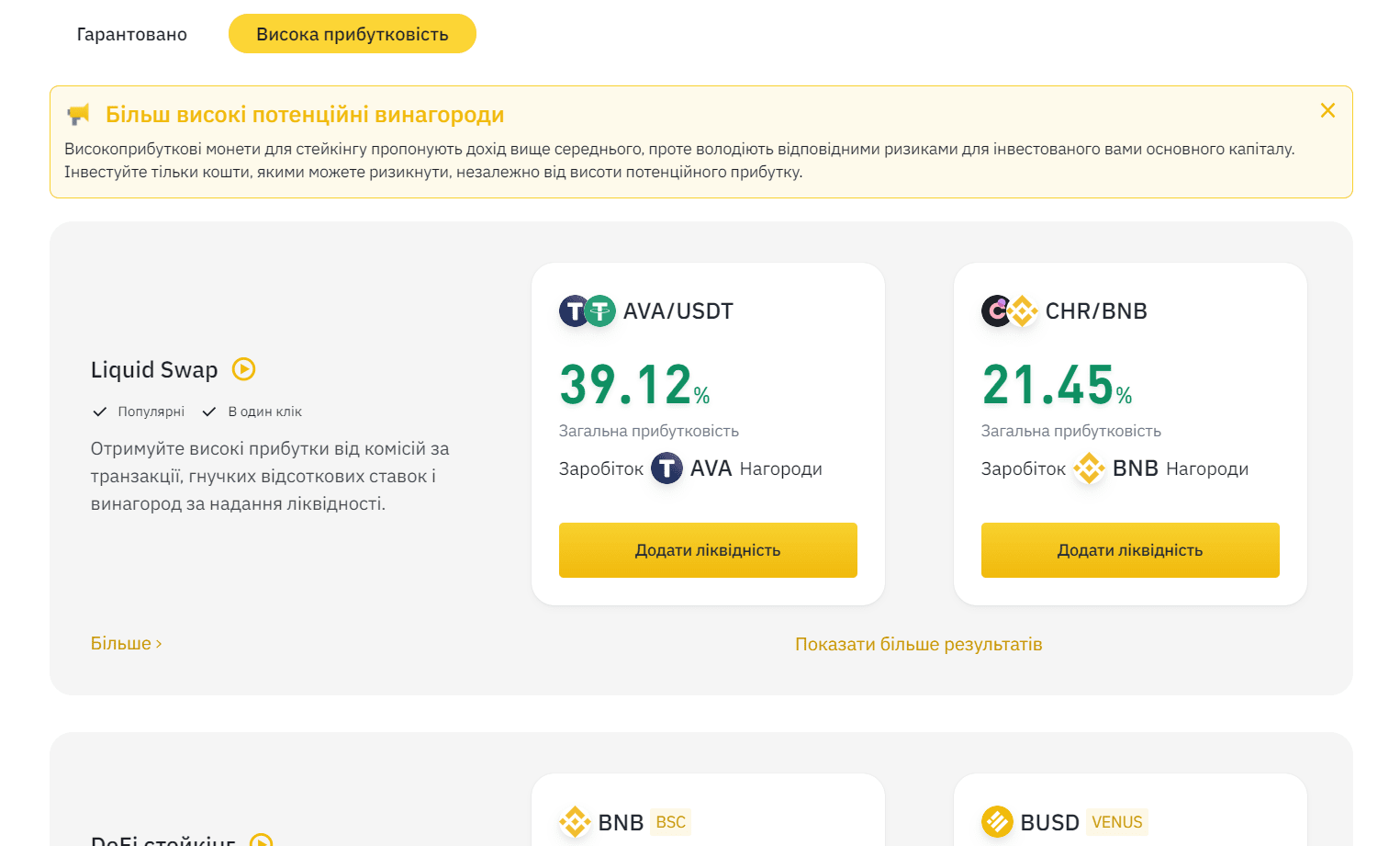Click the CHR/BNB pair coin icons

(1010, 310)
